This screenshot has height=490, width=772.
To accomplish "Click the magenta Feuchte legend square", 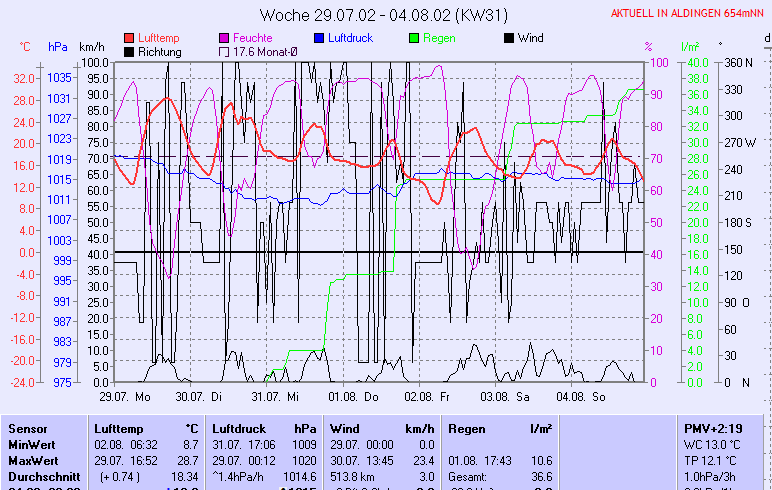I will tap(223, 38).
